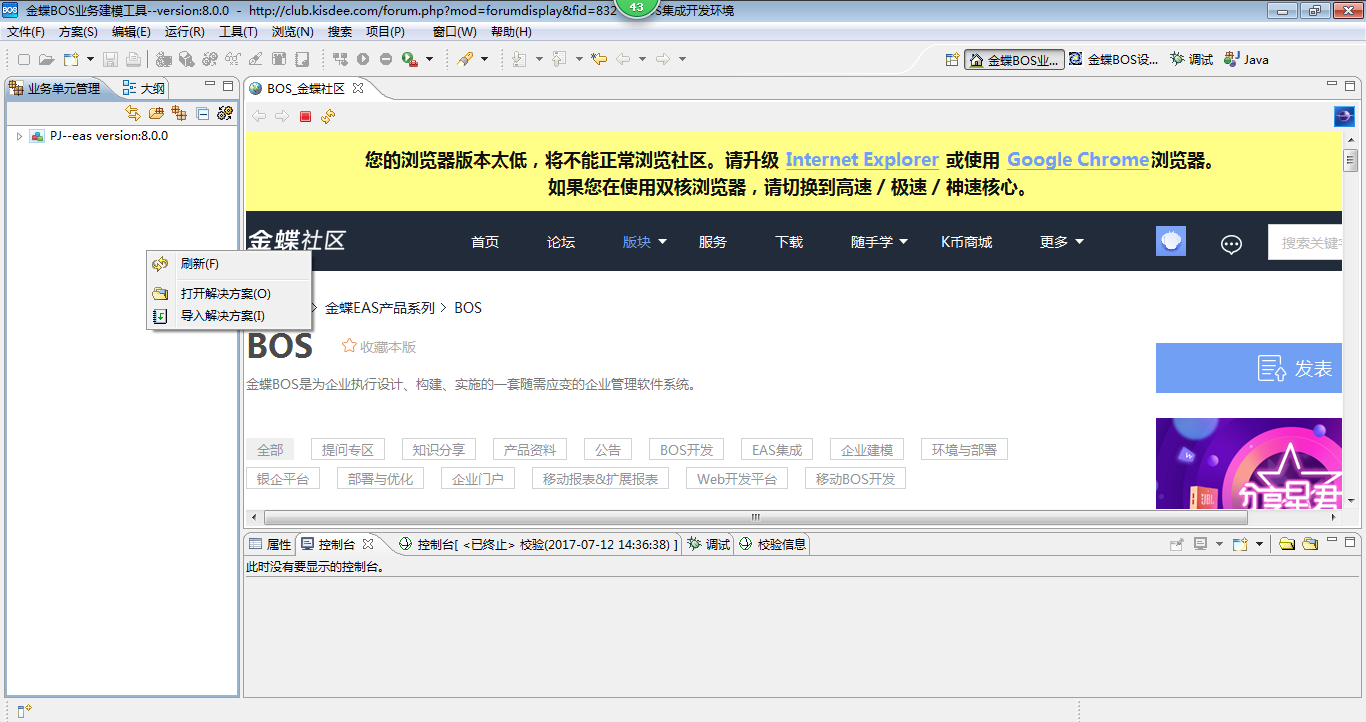Click the fast view icon in status bar
Viewport: 1366px width, 722px height.
[24, 710]
